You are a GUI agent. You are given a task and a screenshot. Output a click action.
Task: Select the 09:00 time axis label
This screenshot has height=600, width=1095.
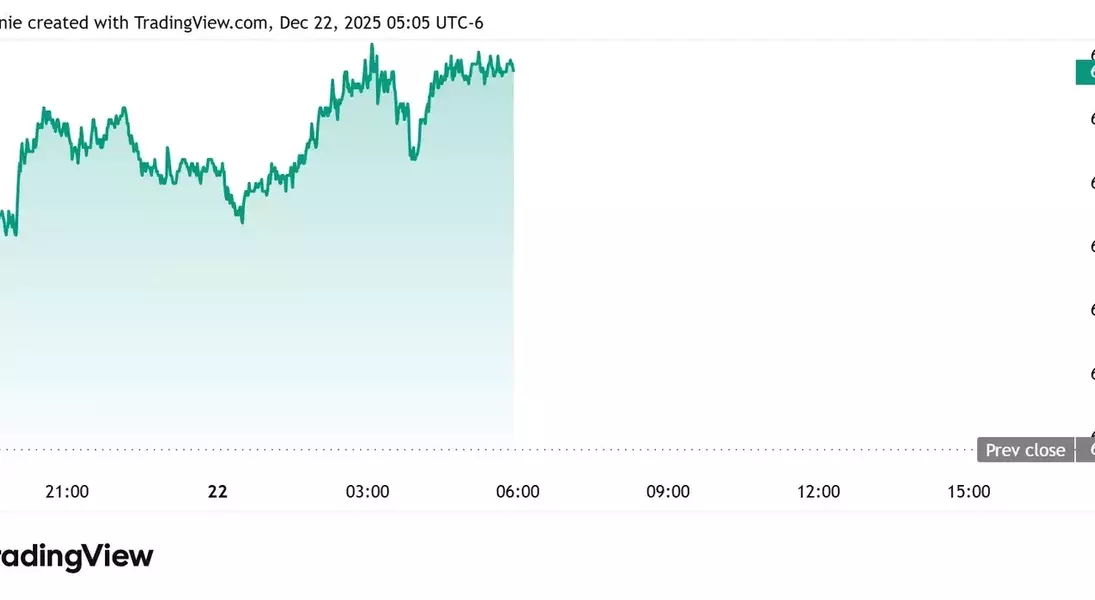pos(668,491)
